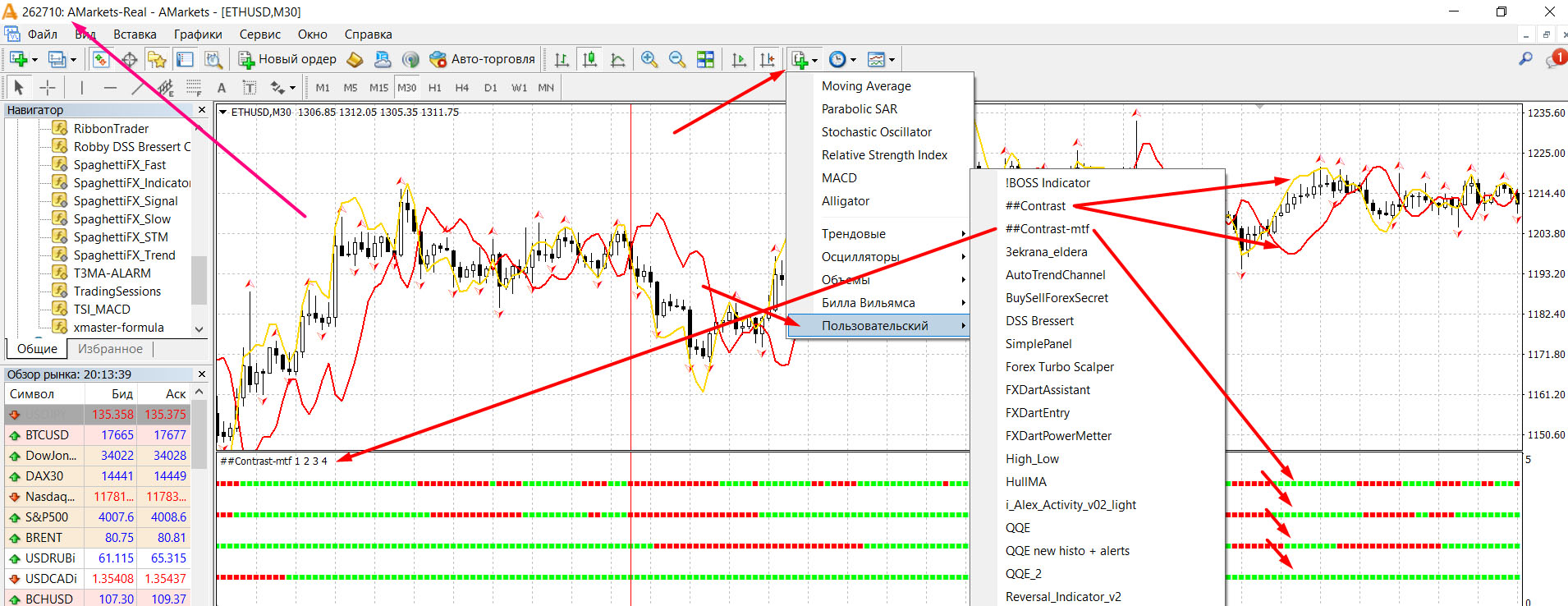Select the text label A tool
Viewport: 1568px width, 606px height.
pos(221,87)
